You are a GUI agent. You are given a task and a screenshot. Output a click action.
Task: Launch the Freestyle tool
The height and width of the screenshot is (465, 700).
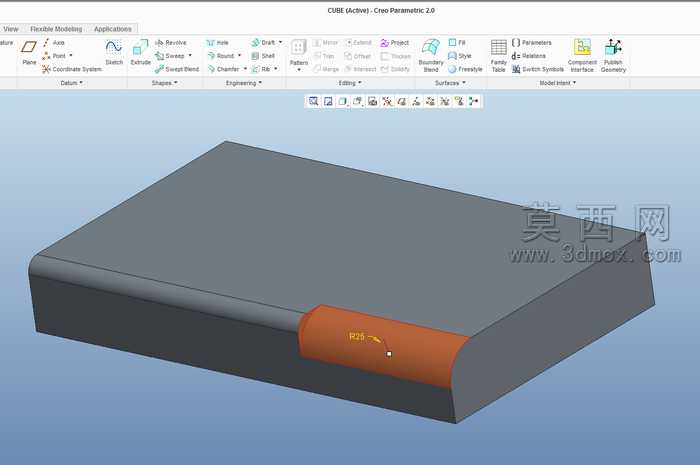(465, 69)
